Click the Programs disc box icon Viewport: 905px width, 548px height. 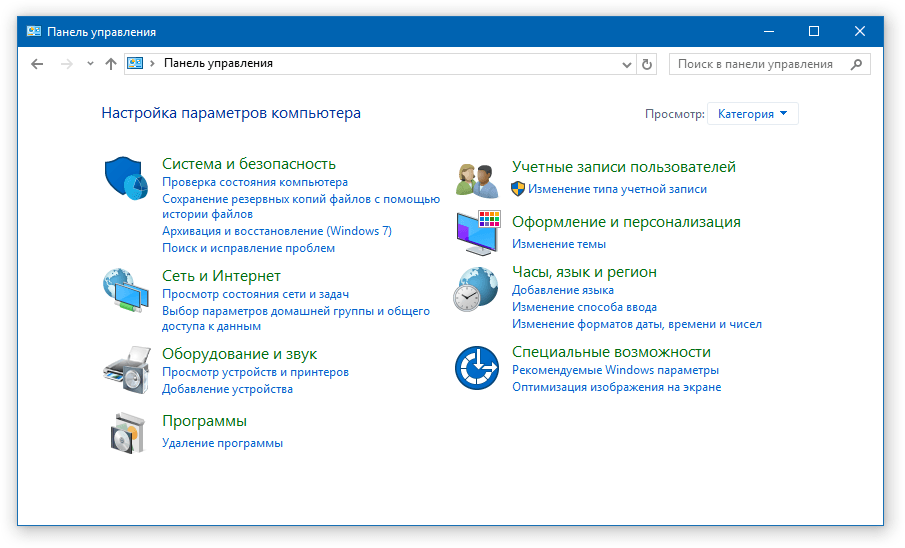pos(127,433)
